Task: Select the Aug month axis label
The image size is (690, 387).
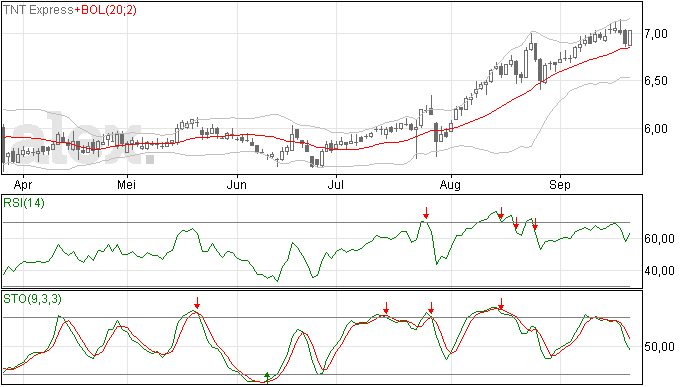Action: tap(450, 184)
